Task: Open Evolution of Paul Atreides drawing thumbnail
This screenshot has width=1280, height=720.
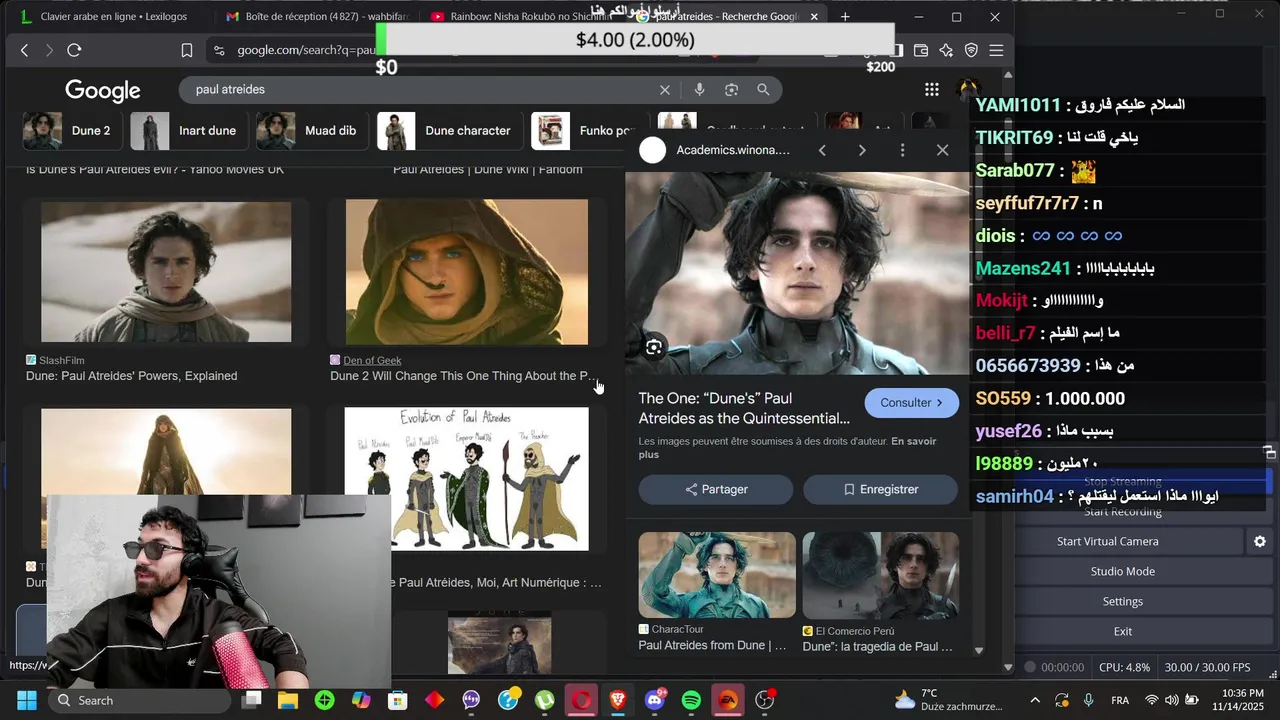Action: point(467,479)
